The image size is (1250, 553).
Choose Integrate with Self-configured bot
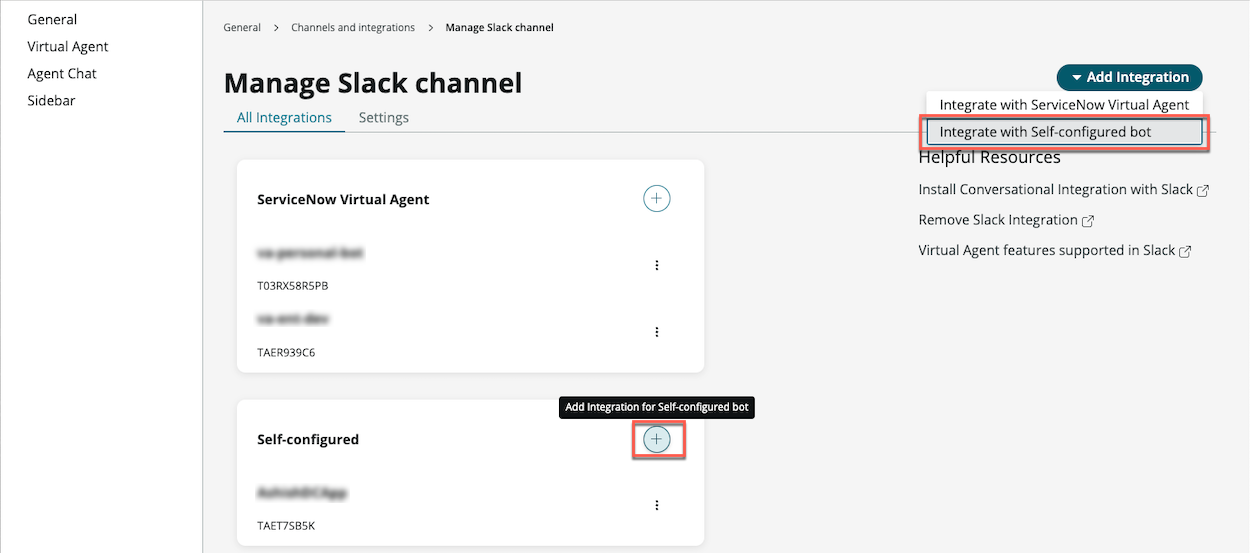point(1064,132)
